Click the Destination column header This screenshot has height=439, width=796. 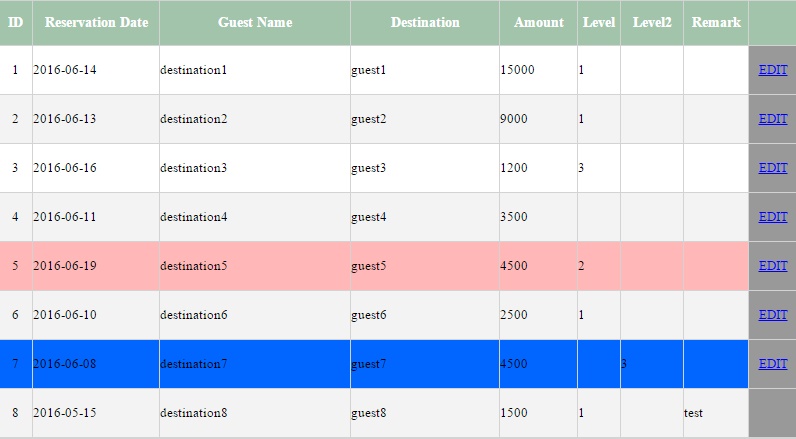tap(425, 23)
